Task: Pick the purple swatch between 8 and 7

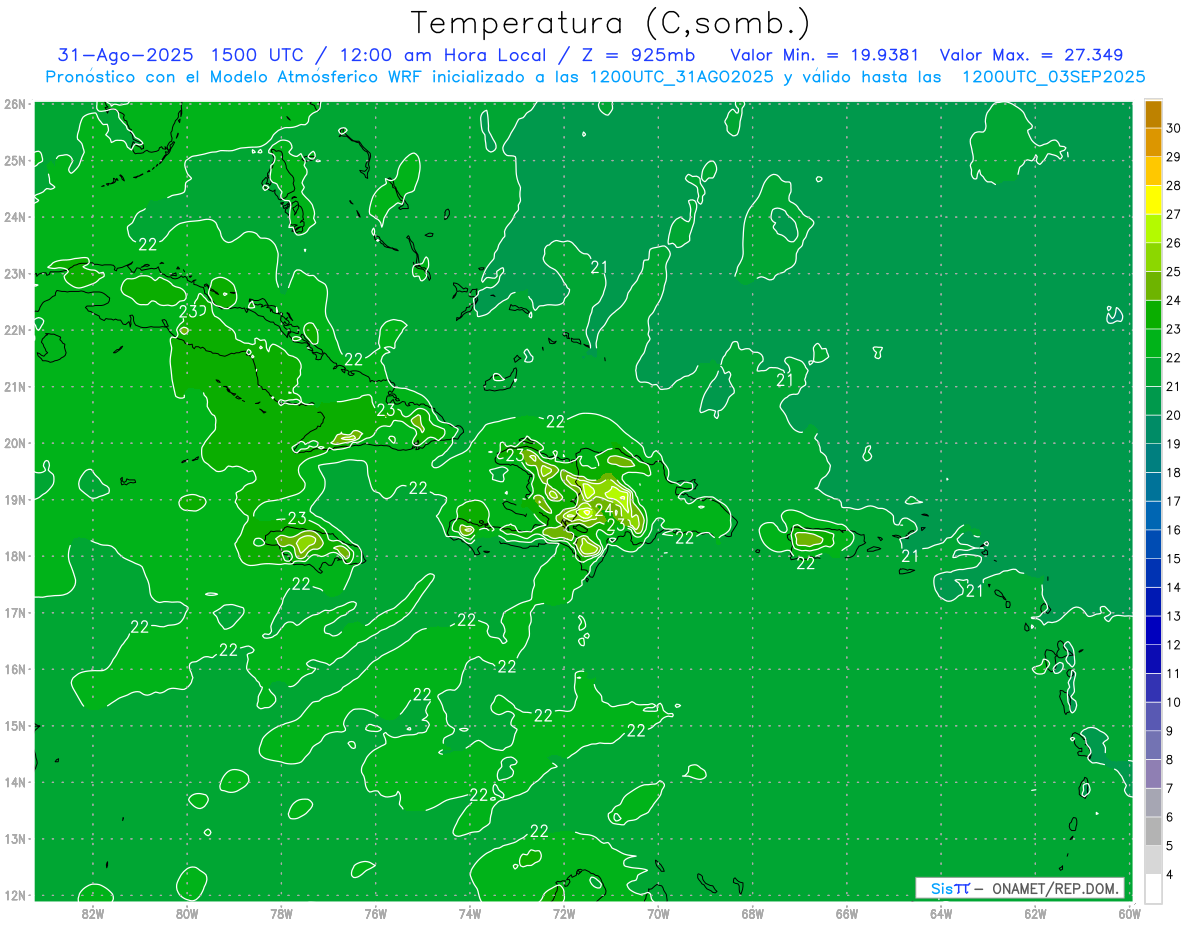Action: pyautogui.click(x=1153, y=774)
